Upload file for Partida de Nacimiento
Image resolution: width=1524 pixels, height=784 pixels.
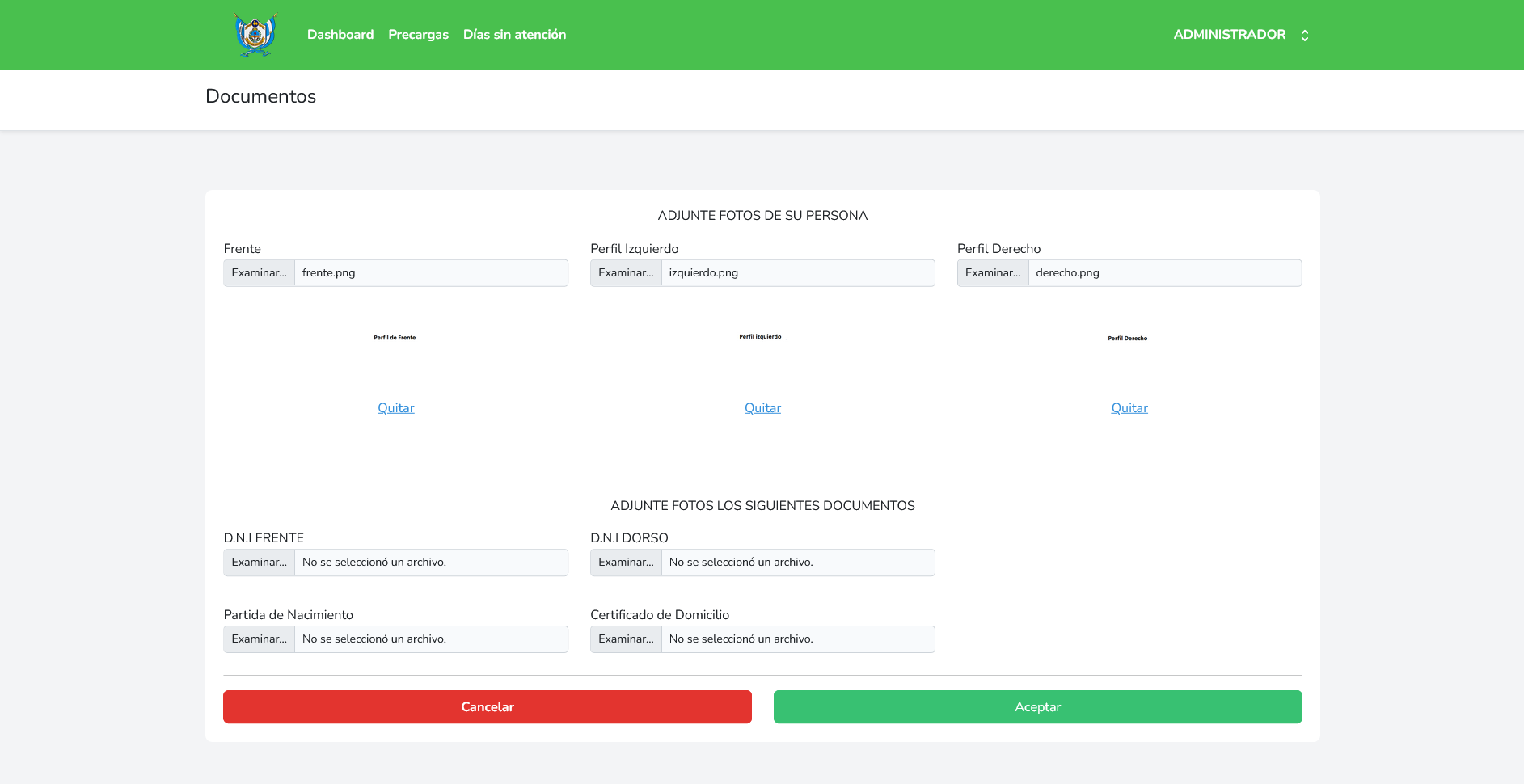pos(259,639)
